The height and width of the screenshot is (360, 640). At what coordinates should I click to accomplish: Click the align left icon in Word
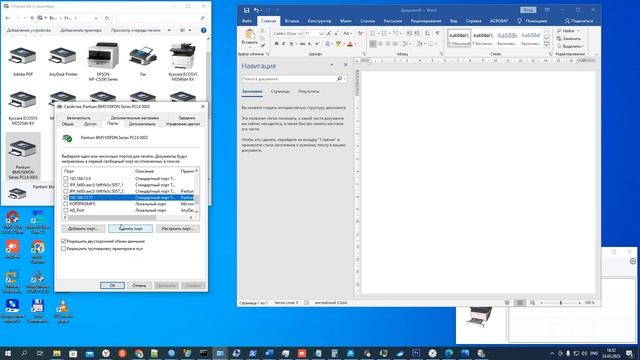coord(373,44)
